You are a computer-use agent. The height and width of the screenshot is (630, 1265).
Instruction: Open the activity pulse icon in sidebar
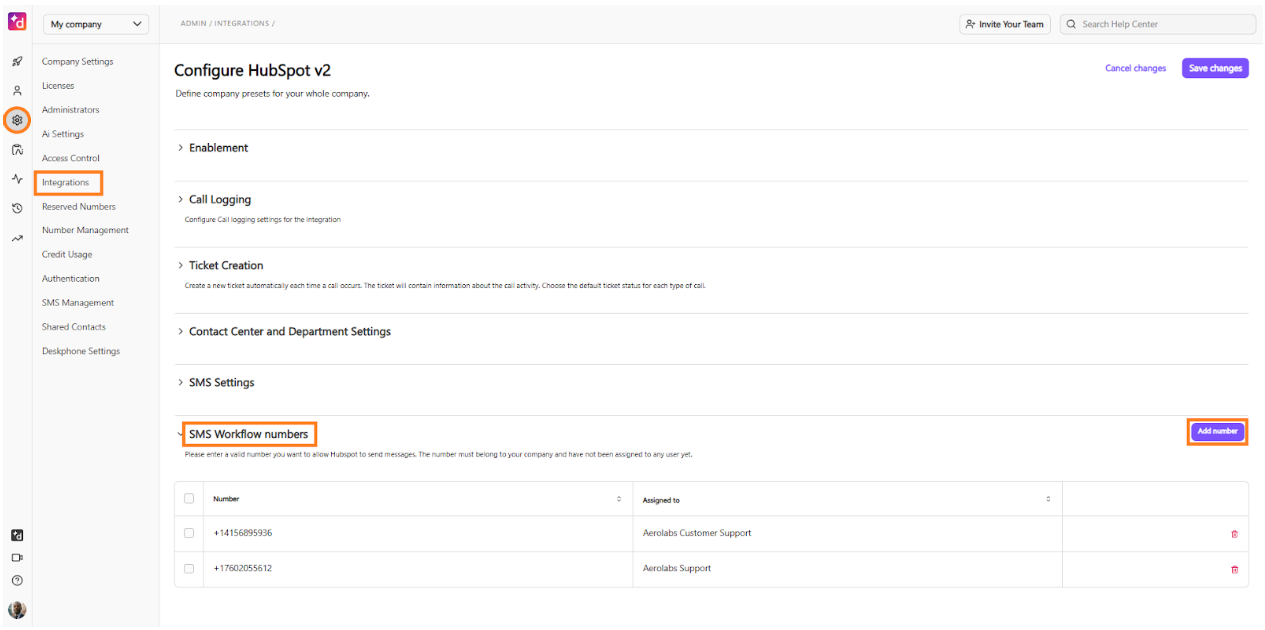[17, 179]
